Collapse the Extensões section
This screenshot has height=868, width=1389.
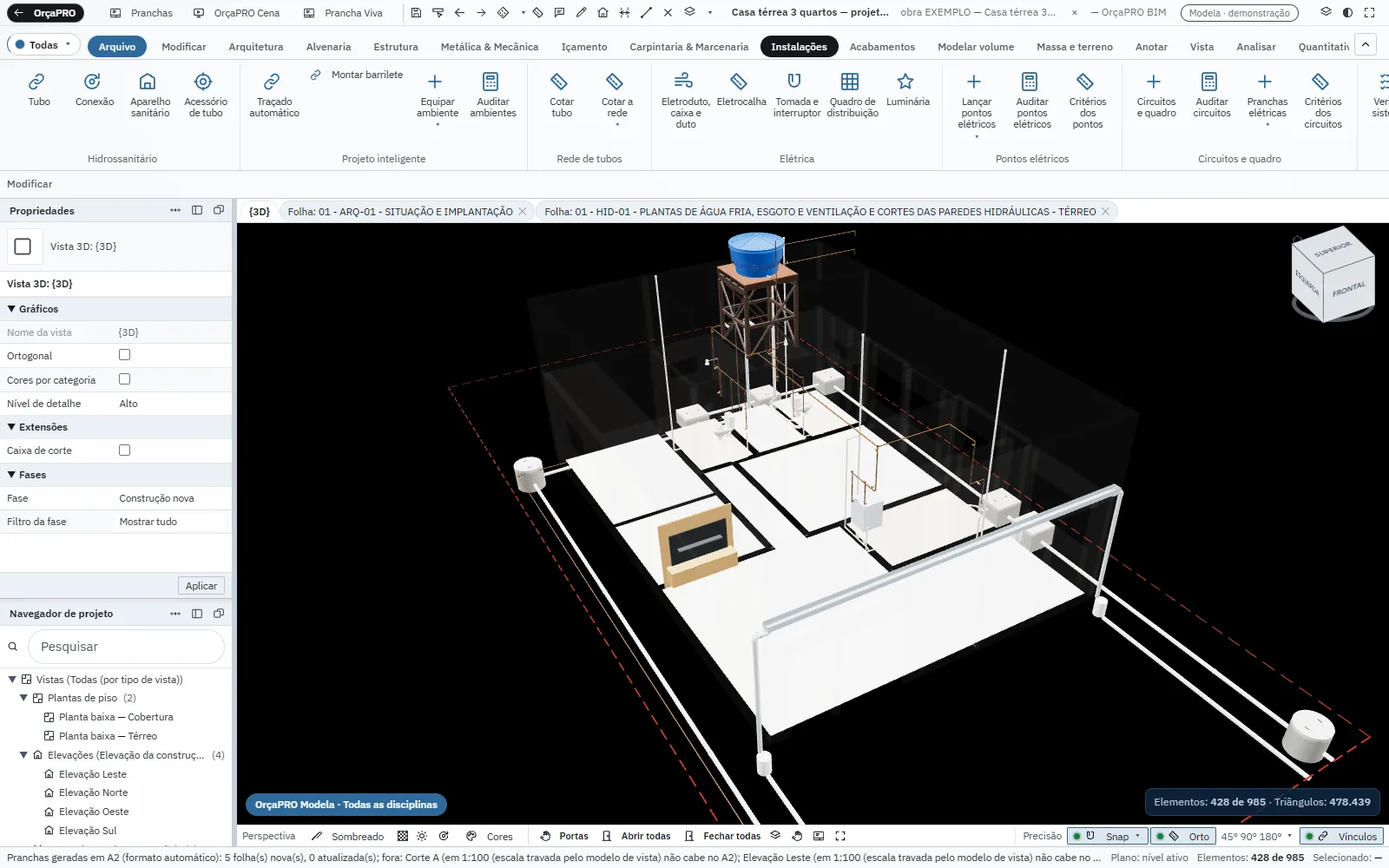click(12, 427)
